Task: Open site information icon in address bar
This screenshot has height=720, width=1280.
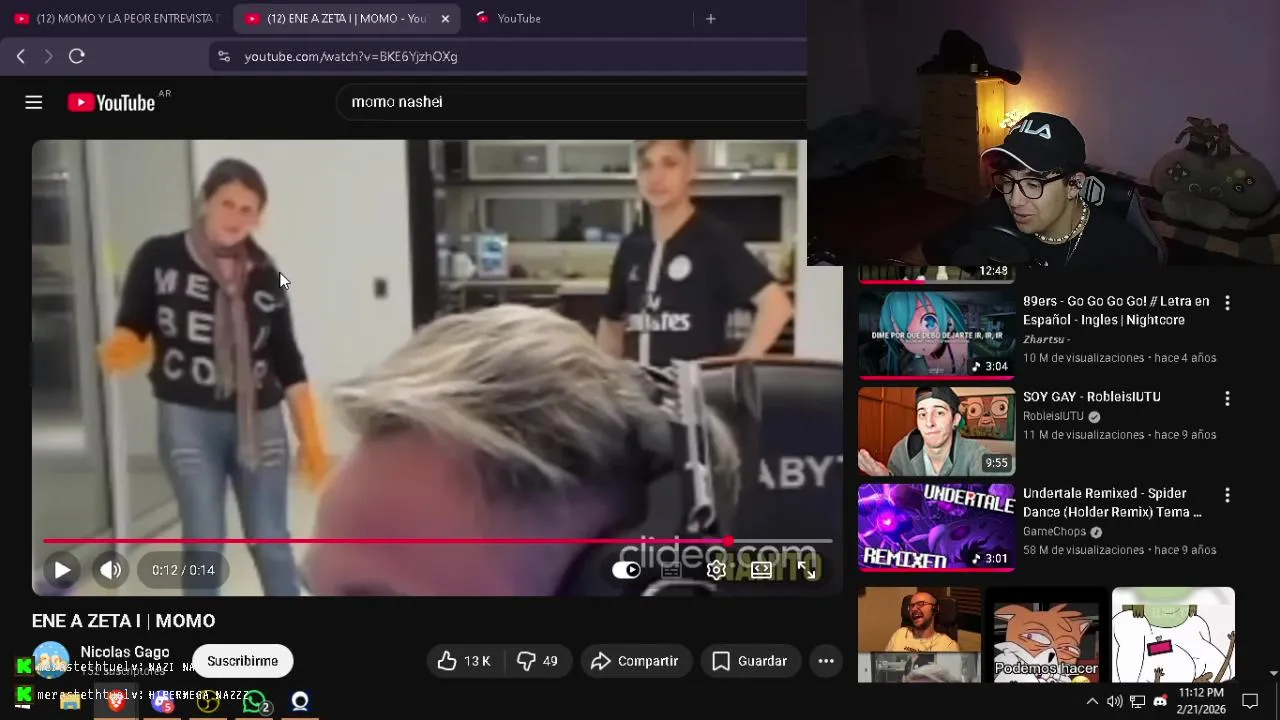Action: click(224, 57)
